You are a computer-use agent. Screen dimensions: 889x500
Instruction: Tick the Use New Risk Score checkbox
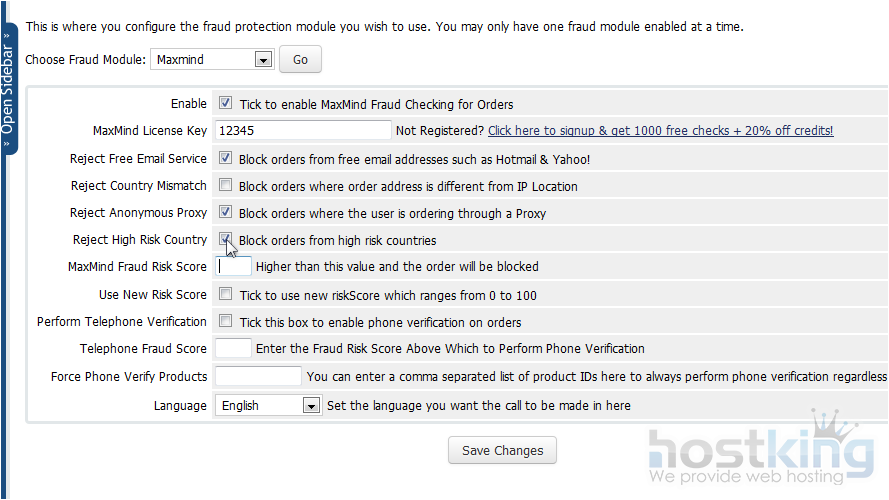(226, 294)
